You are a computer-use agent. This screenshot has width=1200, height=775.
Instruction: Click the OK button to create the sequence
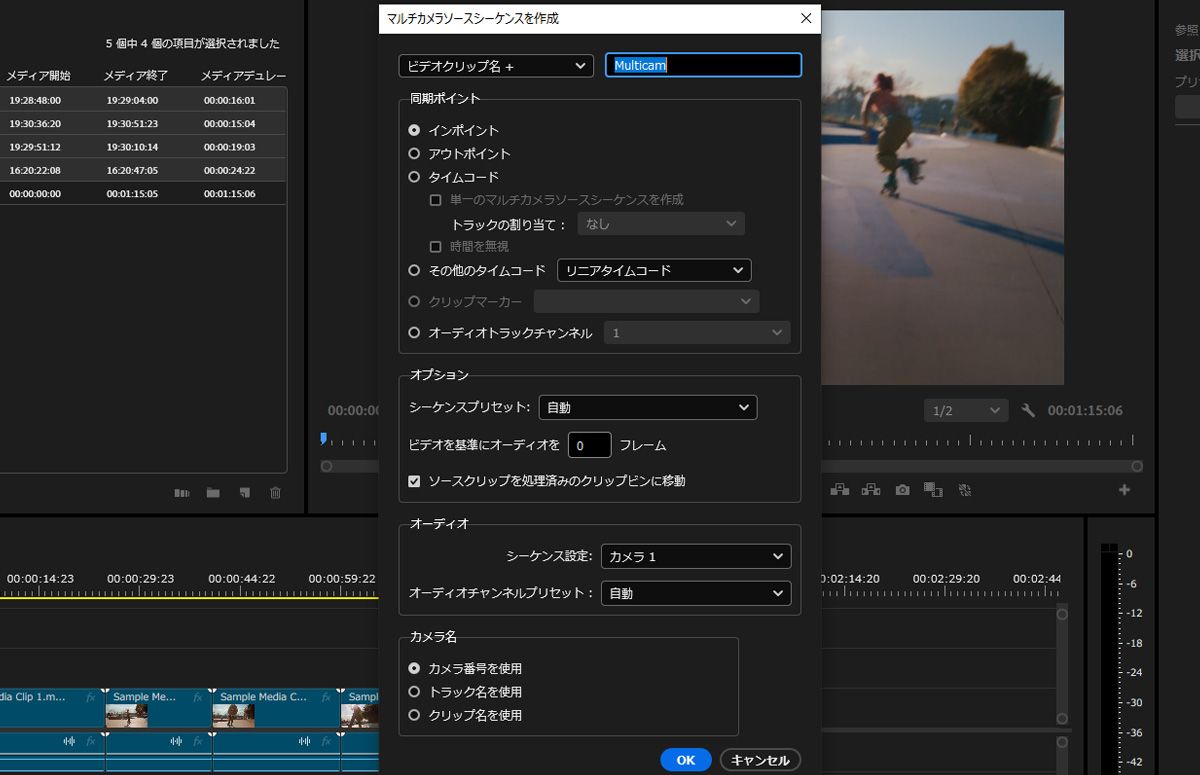(x=685, y=759)
